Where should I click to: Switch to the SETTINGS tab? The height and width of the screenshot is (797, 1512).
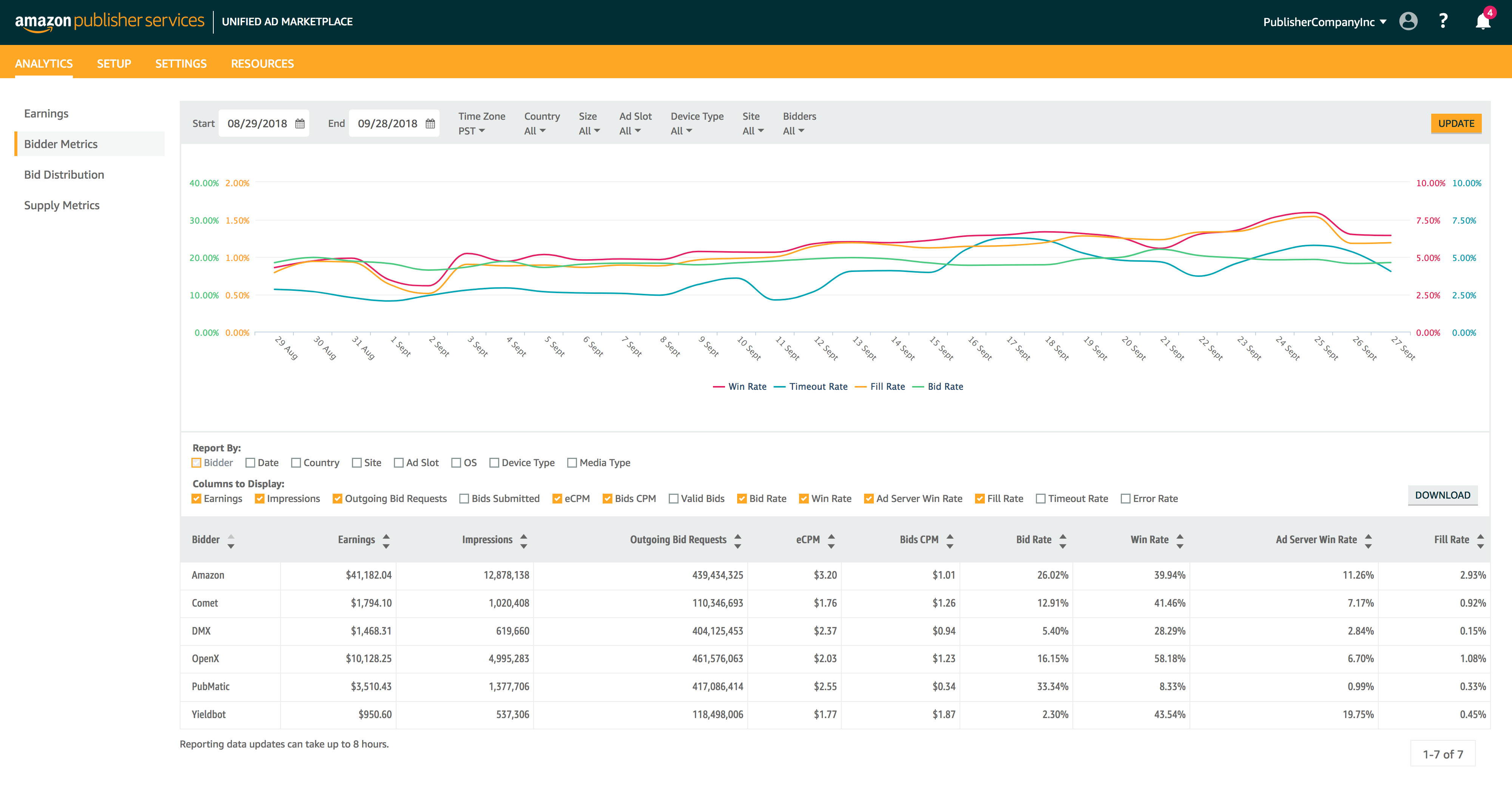tap(181, 63)
